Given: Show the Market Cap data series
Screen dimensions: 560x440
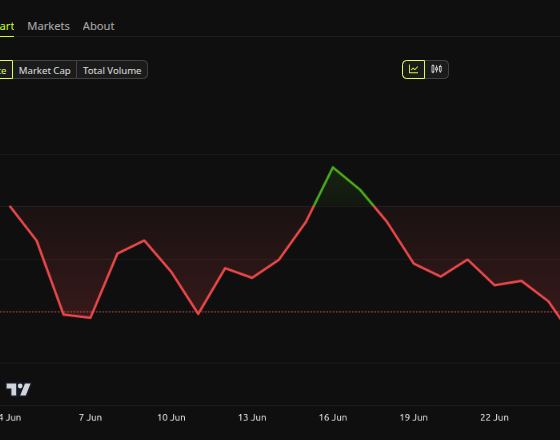Looking at the screenshot, I should (45, 70).
